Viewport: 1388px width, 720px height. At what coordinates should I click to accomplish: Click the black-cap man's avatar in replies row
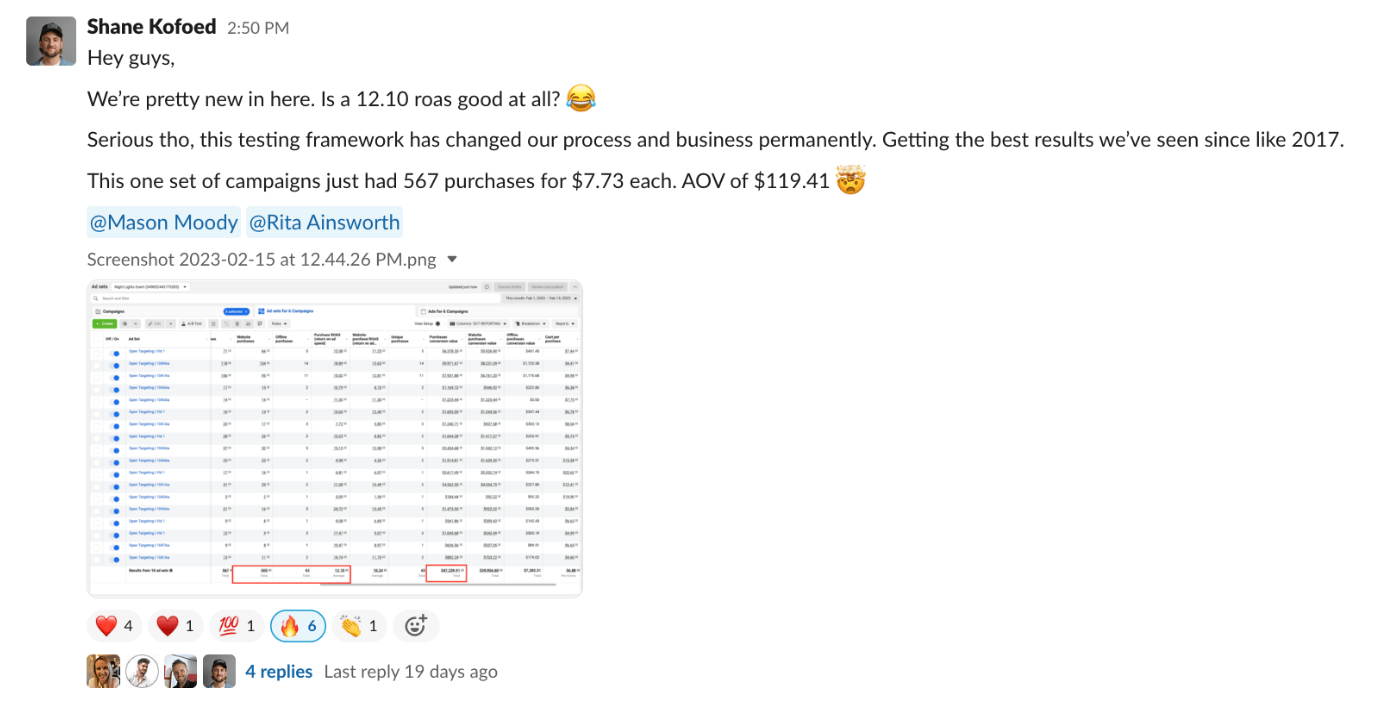pyautogui.click(x=219, y=671)
